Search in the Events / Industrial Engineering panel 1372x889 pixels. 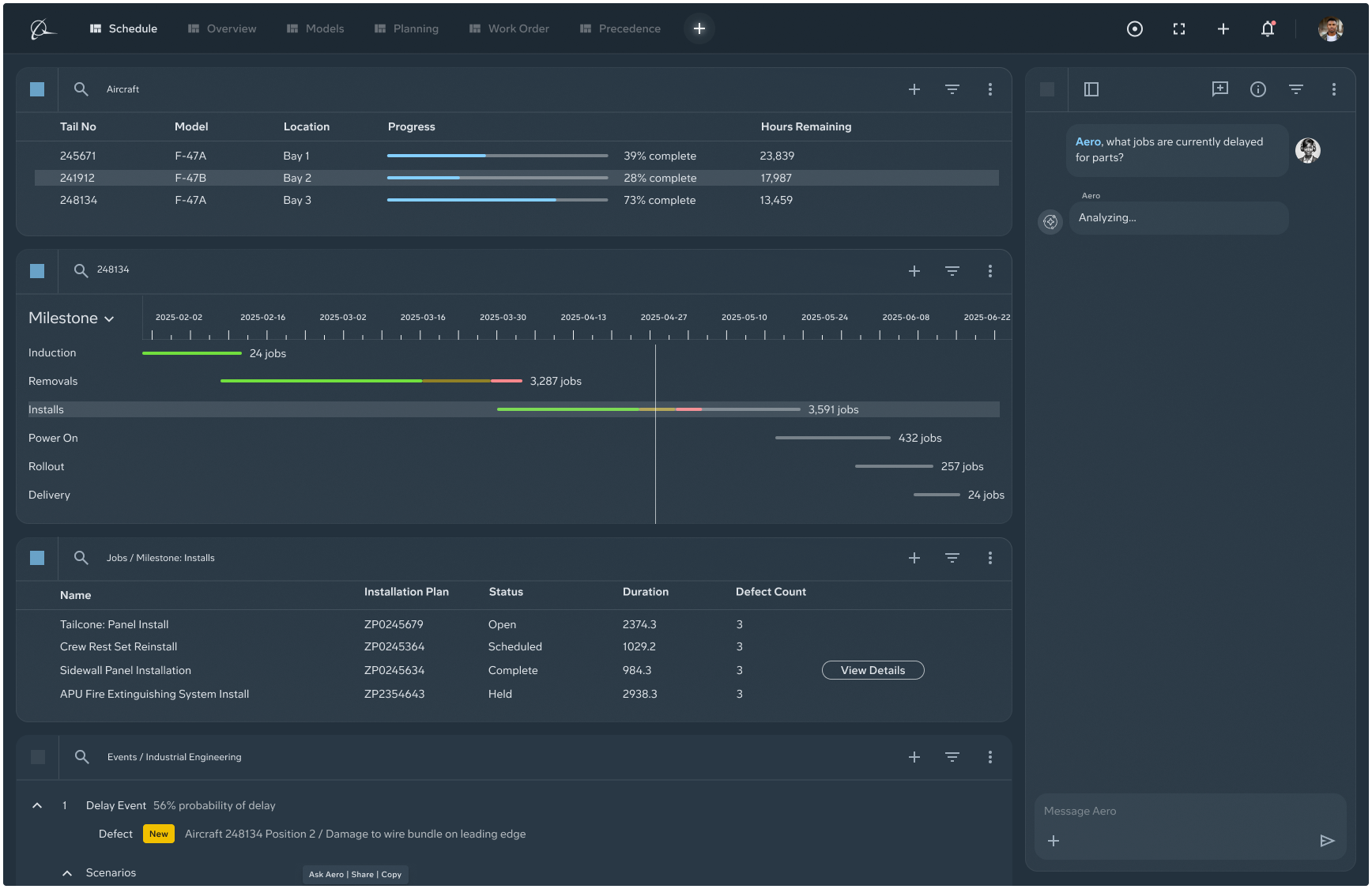81,757
